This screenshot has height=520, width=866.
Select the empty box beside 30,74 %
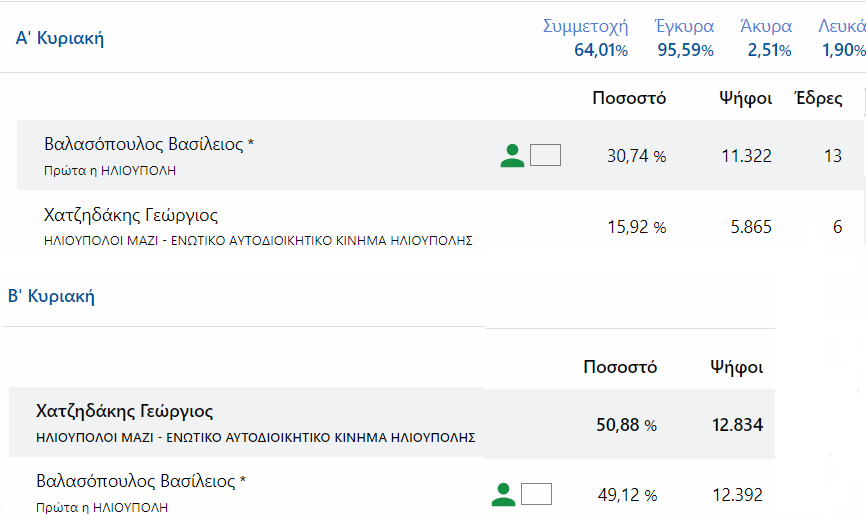pos(545,155)
